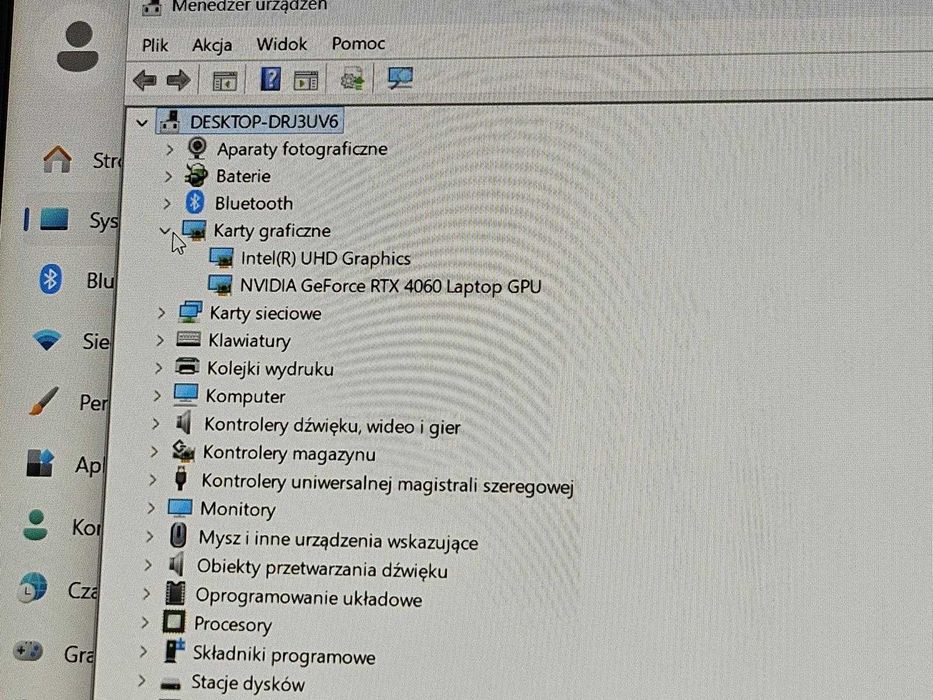Click the speaker icon beside Obiekty przetwarzania
The width and height of the screenshot is (933, 700).
click(176, 564)
